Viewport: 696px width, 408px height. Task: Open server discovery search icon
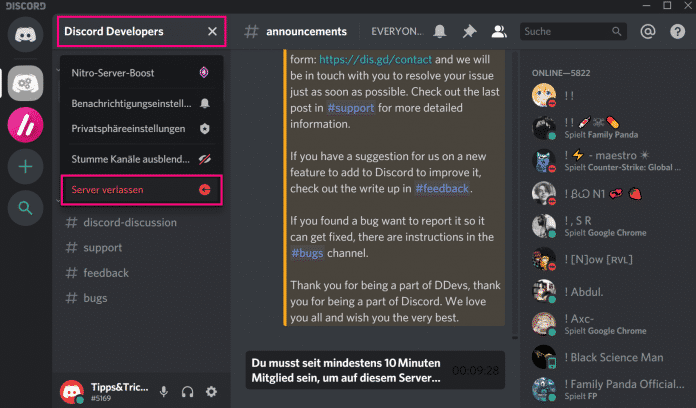[26, 208]
